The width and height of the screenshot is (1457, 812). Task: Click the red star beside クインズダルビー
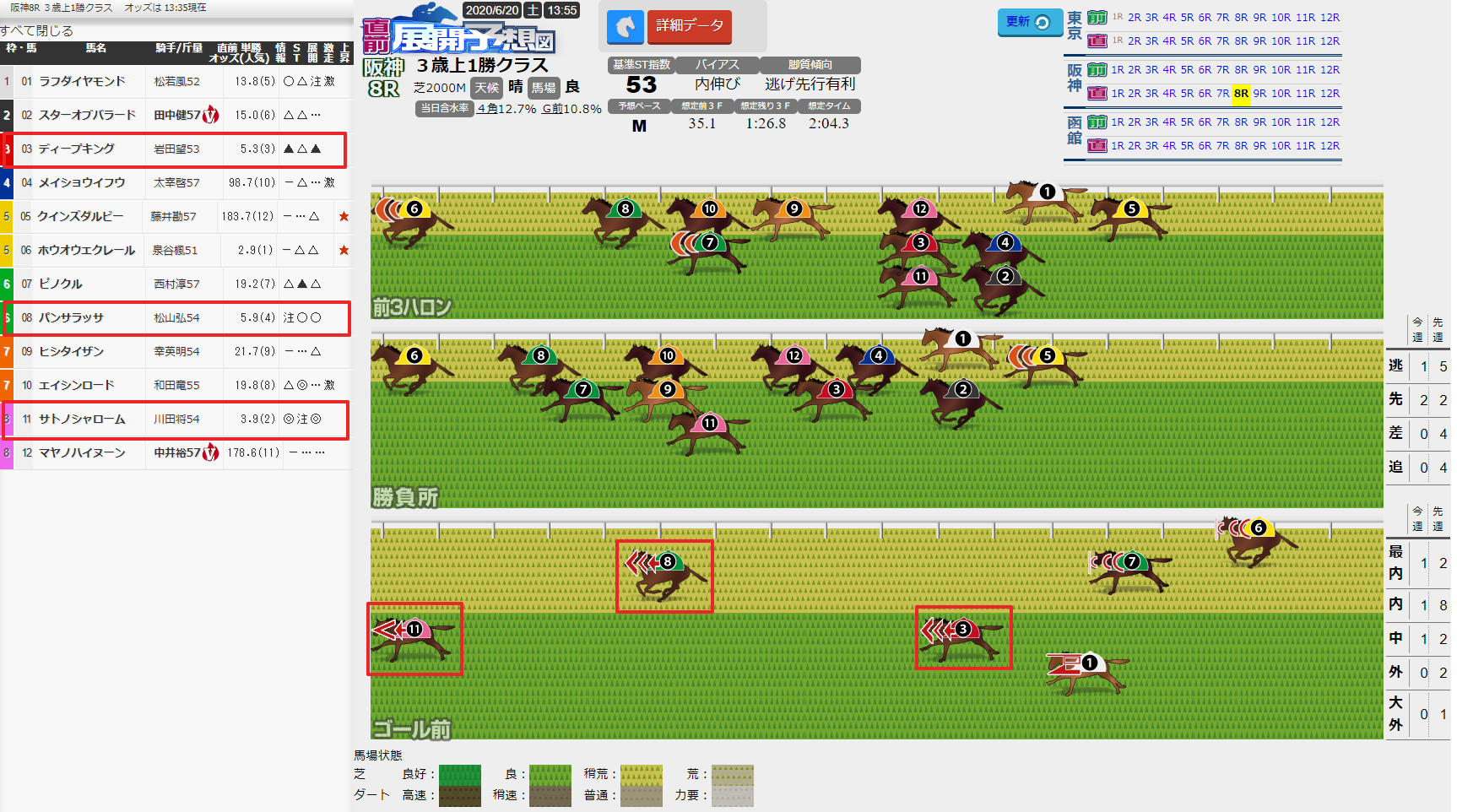(344, 217)
